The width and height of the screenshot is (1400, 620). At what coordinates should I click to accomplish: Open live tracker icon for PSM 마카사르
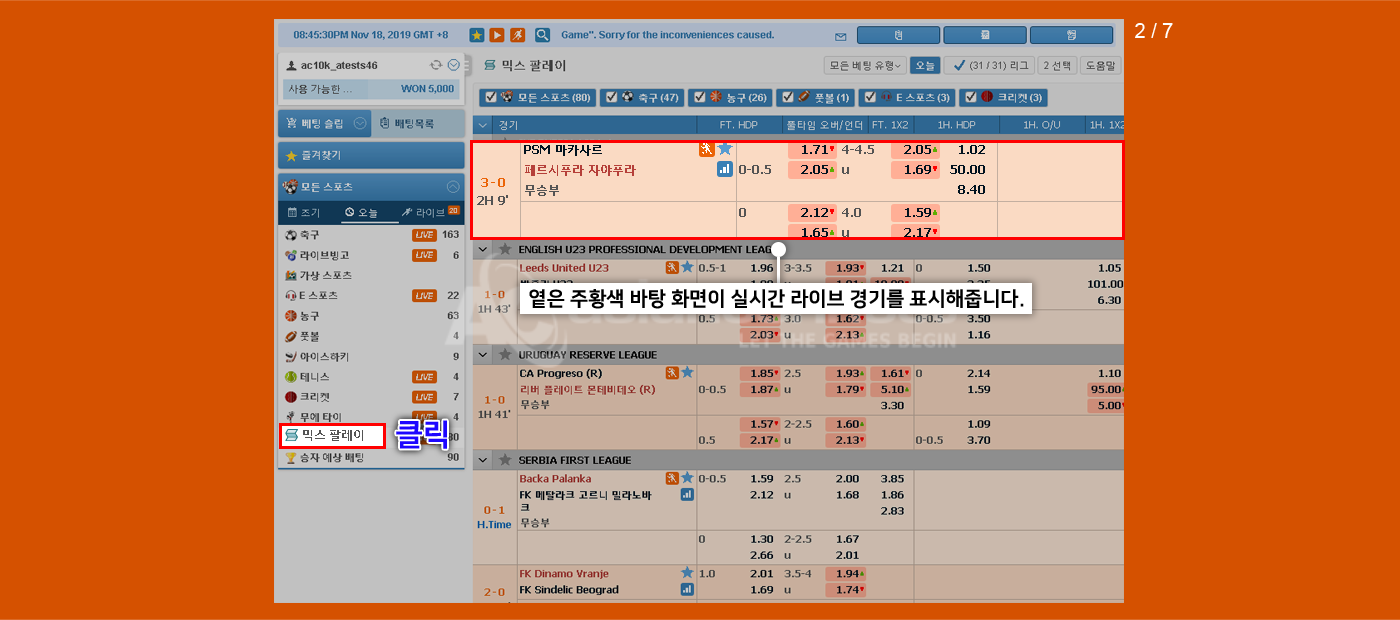707,149
